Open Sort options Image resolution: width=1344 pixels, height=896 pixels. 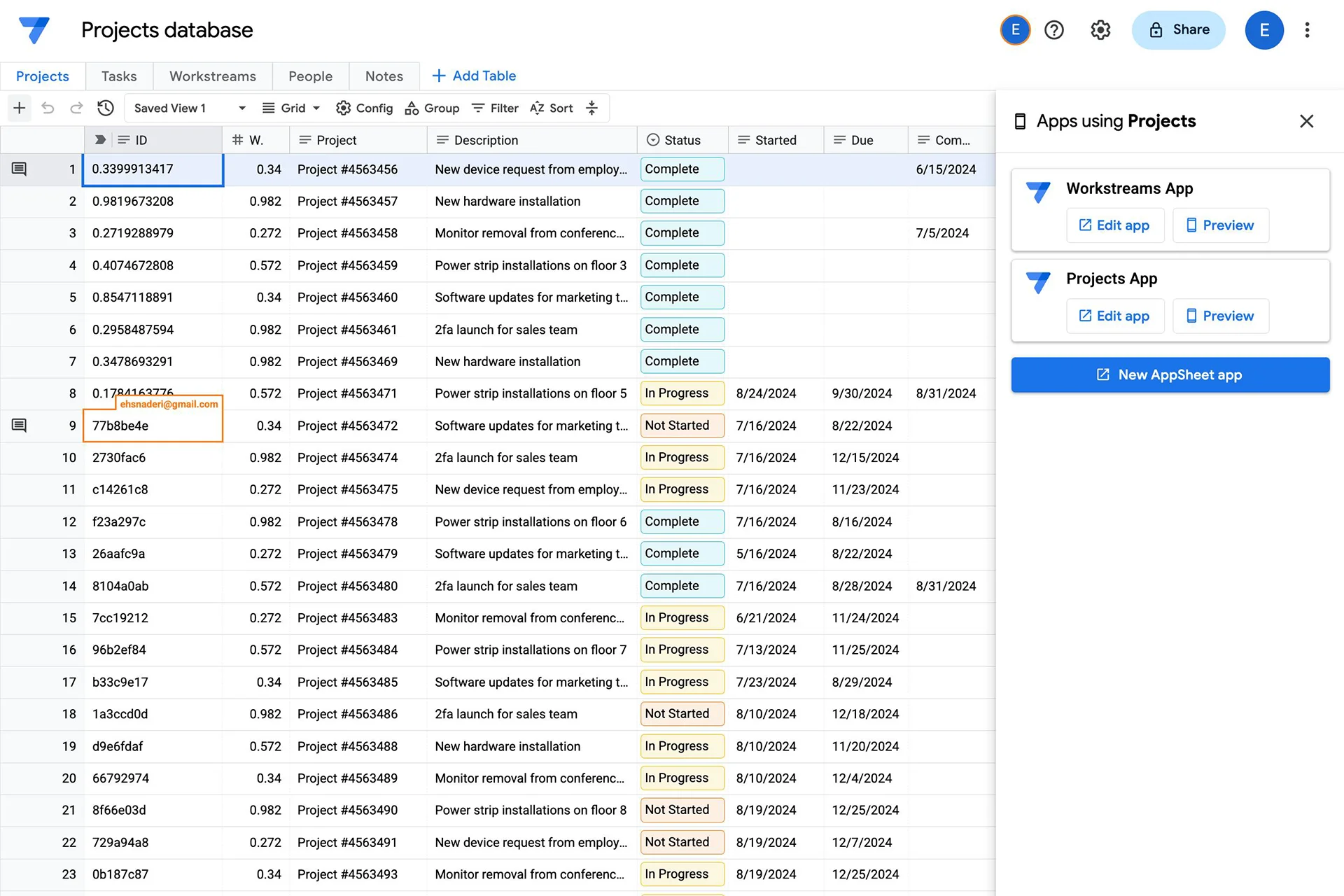tap(552, 108)
